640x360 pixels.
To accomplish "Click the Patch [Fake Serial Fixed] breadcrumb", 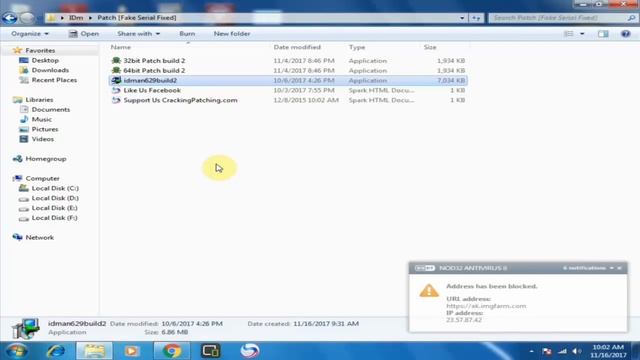I will [x=137, y=18].
